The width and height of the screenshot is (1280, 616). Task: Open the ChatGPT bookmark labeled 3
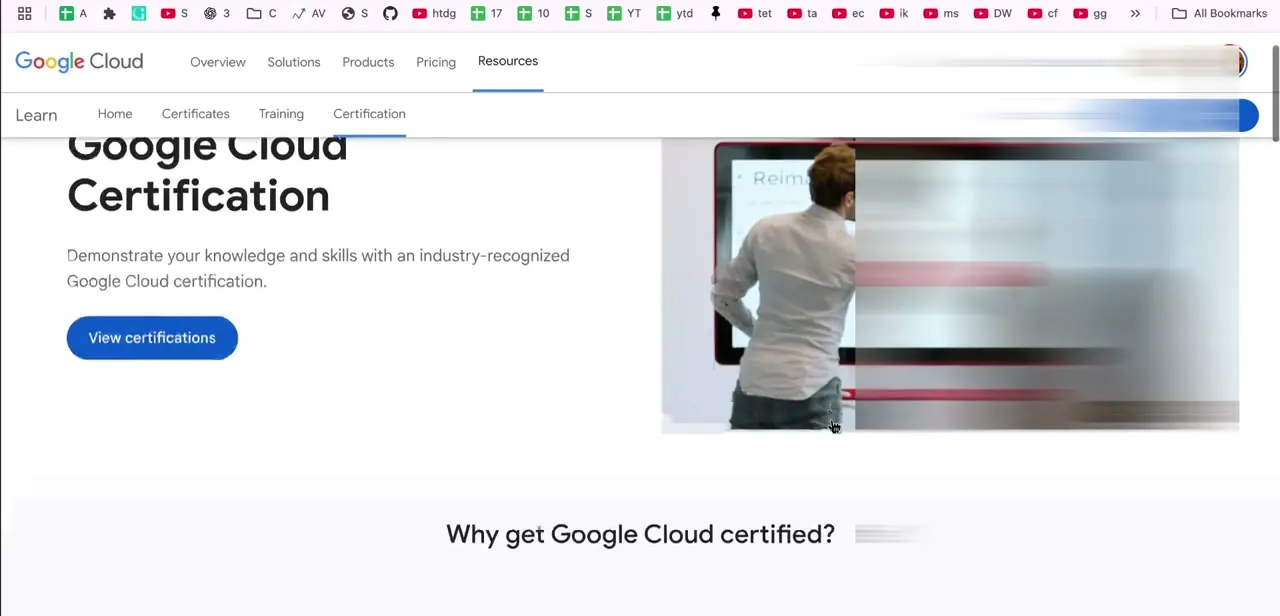coord(217,14)
